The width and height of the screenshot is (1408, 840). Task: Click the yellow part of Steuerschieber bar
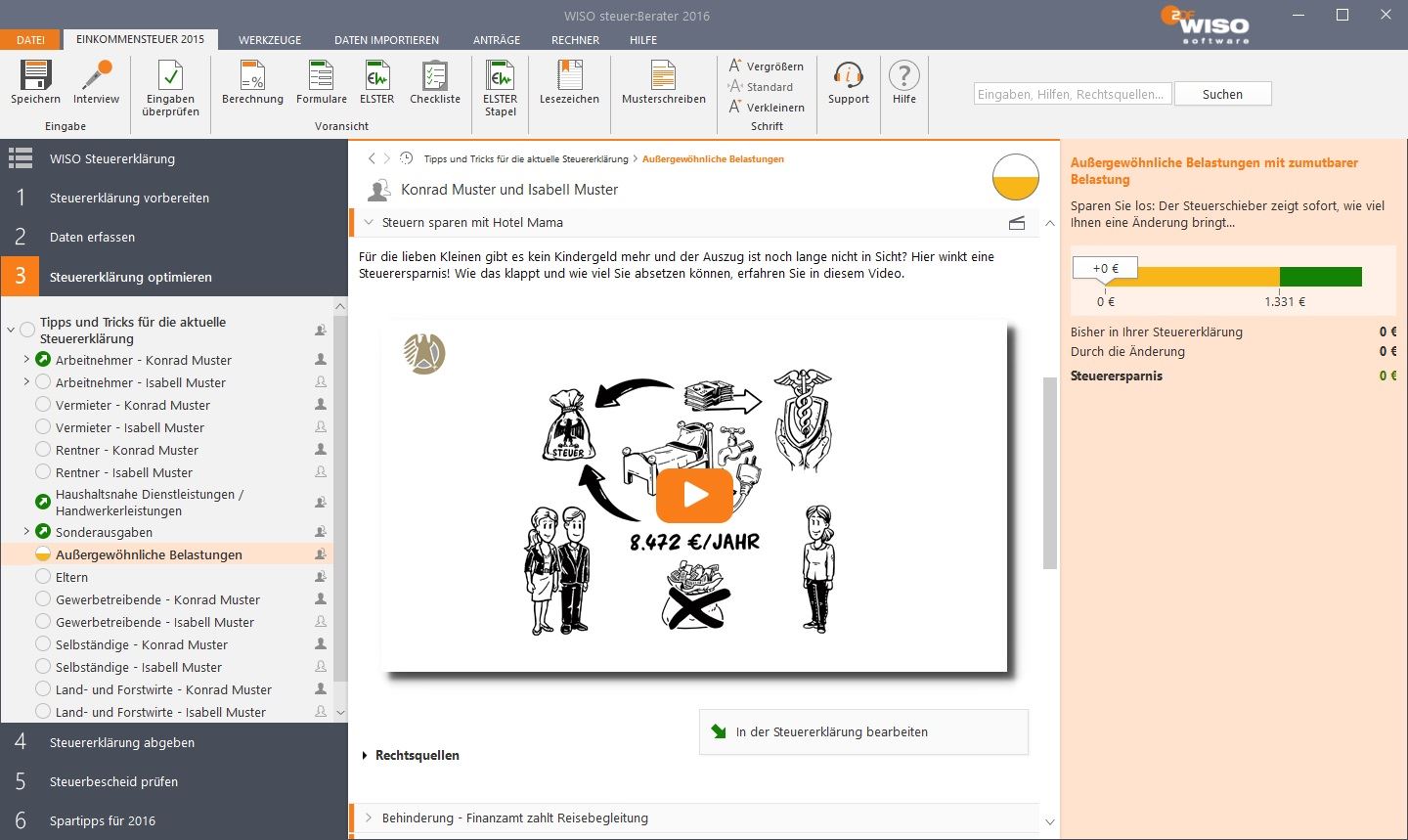(1192, 277)
